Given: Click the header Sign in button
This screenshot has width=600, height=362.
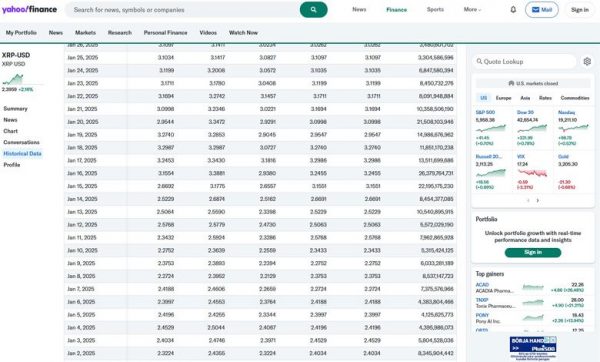Looking at the screenshot, I should point(580,10).
